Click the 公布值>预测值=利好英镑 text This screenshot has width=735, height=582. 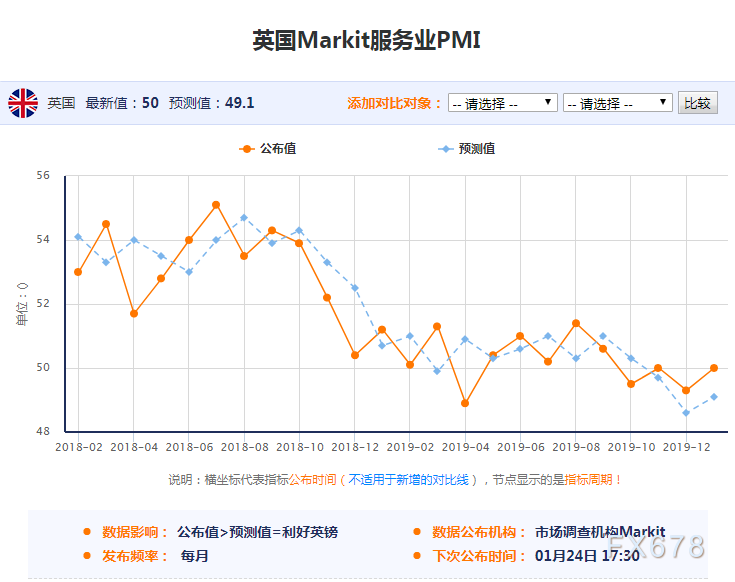pyautogui.click(x=257, y=532)
